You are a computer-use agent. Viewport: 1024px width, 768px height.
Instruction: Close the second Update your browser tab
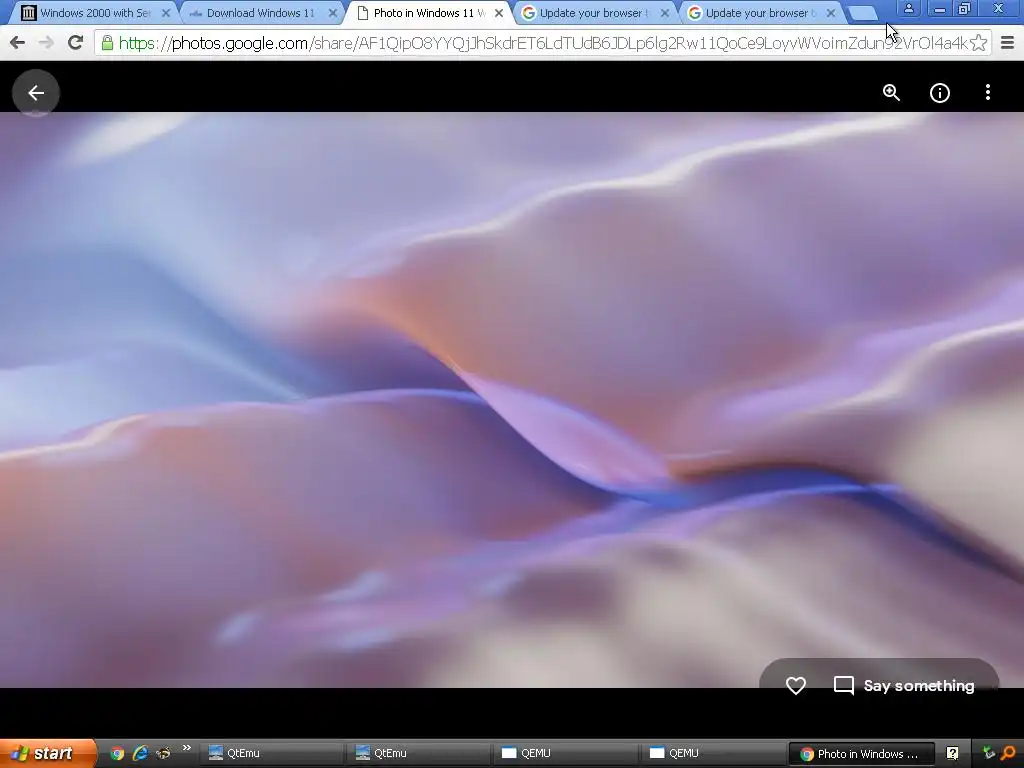coord(831,13)
